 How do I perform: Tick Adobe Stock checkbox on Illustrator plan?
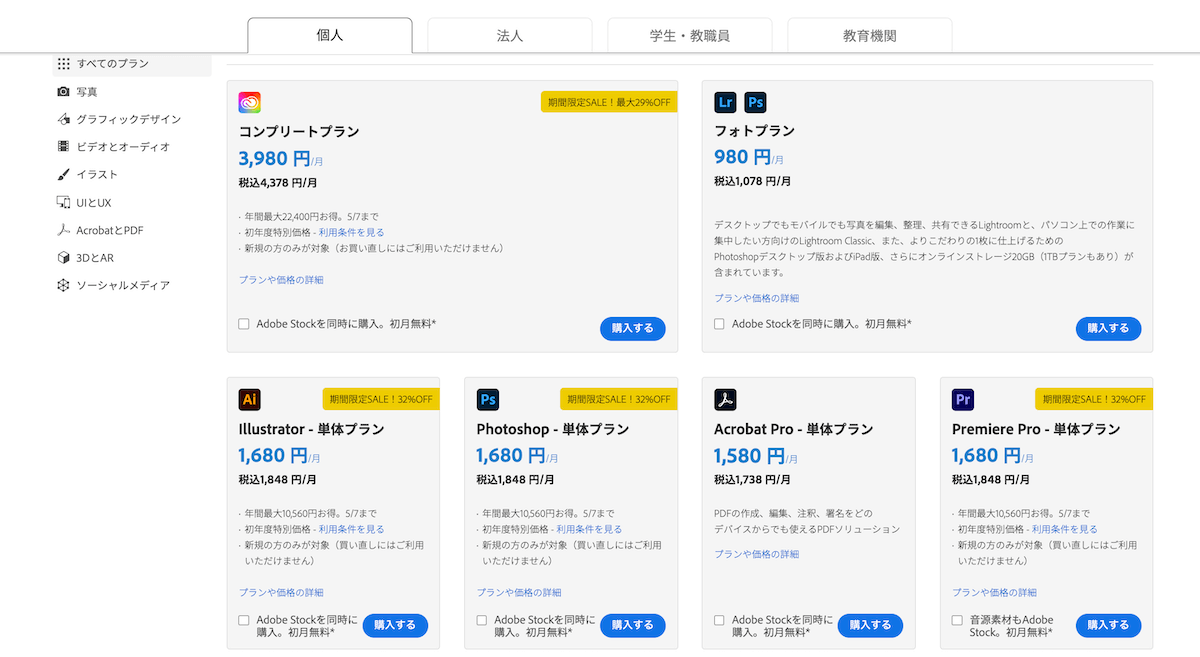pos(244,620)
